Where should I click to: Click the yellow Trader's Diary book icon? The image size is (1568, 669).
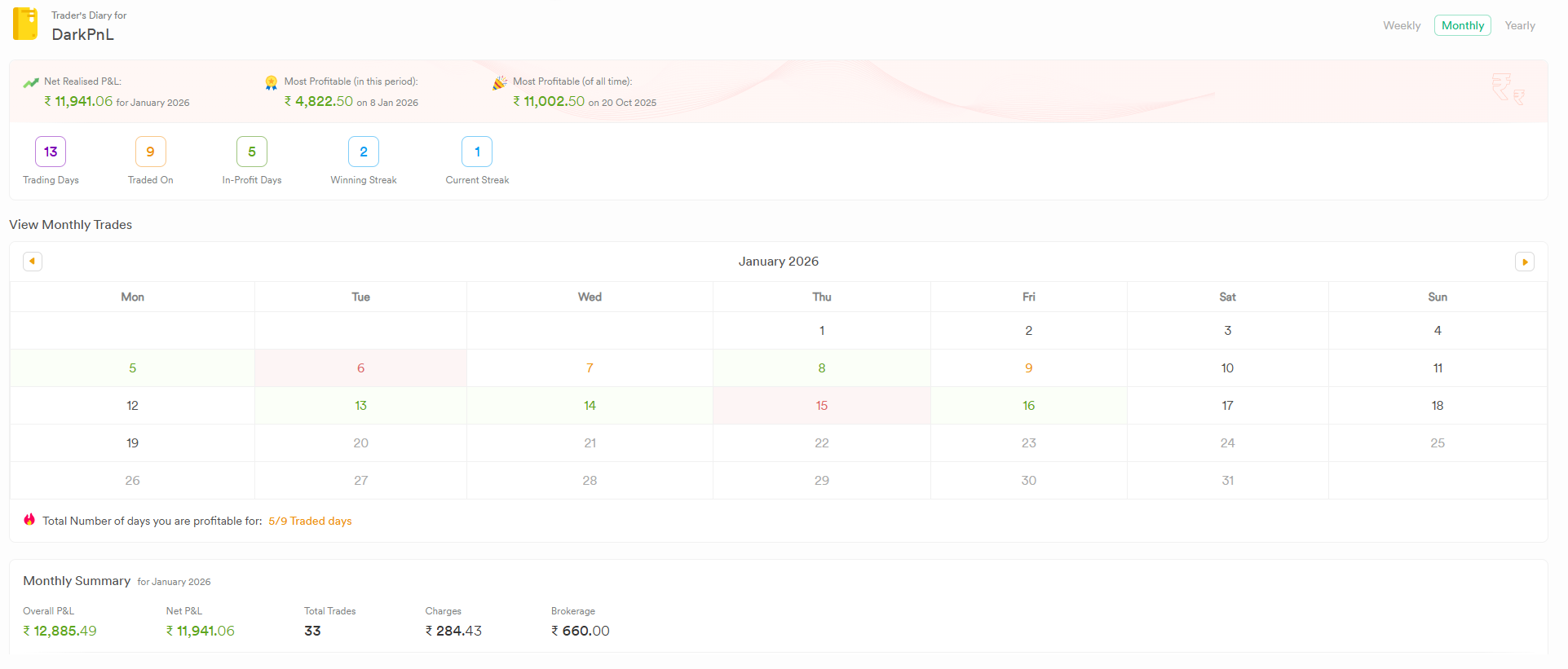tap(25, 24)
